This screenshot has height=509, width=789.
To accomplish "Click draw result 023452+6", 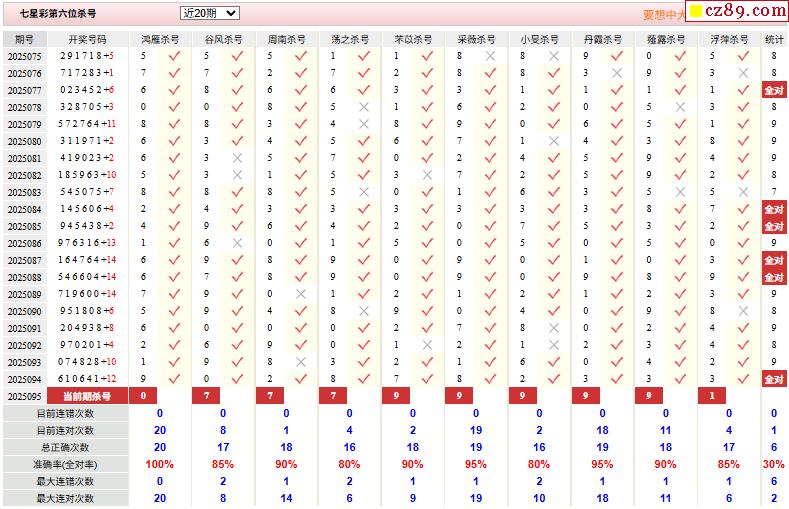I will (87, 90).
